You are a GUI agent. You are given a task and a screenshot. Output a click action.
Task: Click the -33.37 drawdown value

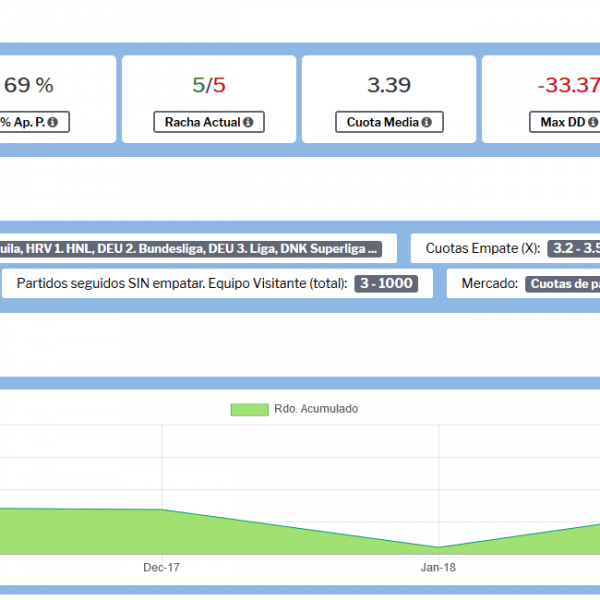(x=569, y=85)
